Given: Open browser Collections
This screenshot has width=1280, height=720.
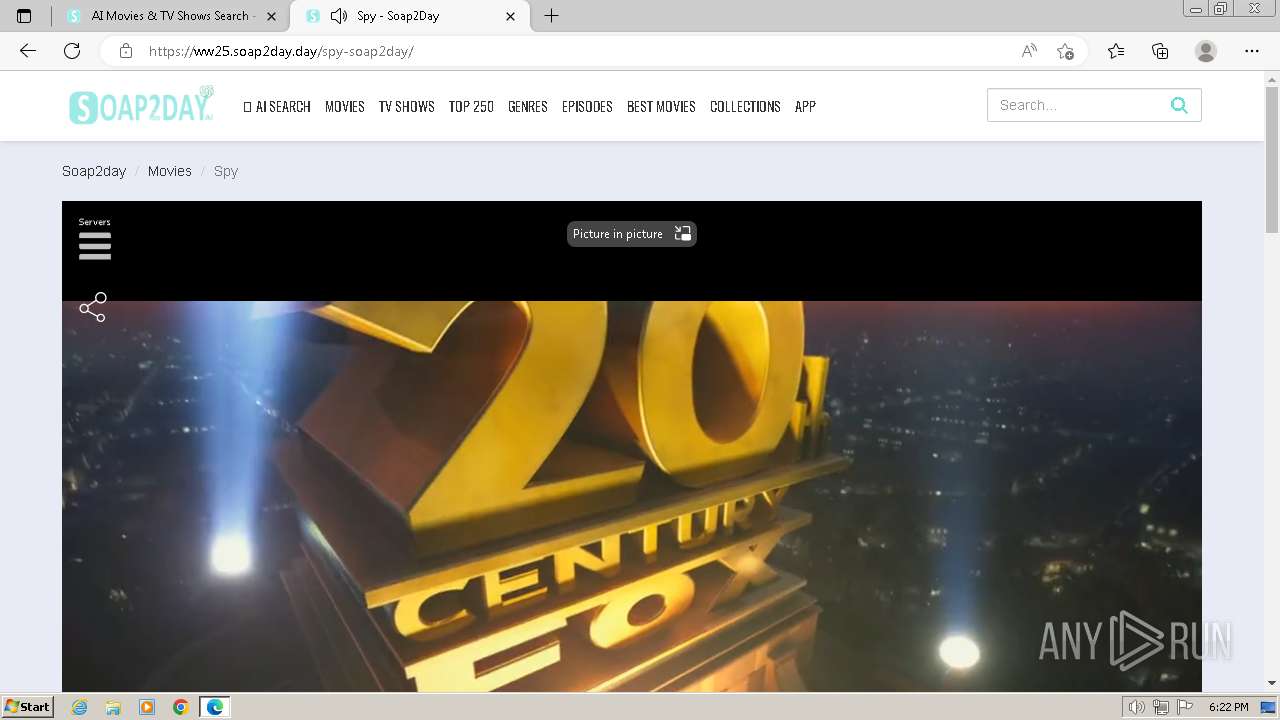Looking at the screenshot, I should point(1160,51).
